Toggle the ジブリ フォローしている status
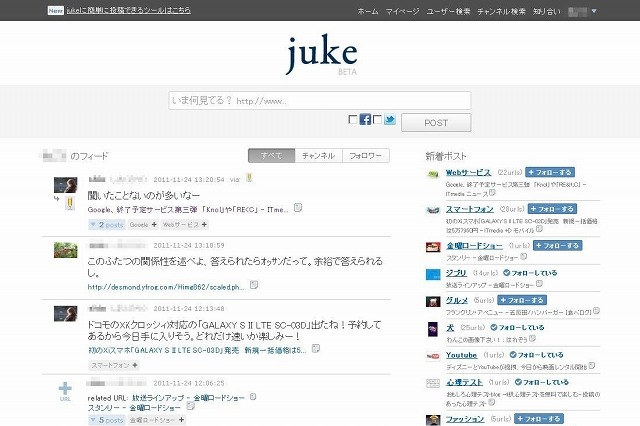The width and height of the screenshot is (640, 426). 530,273
